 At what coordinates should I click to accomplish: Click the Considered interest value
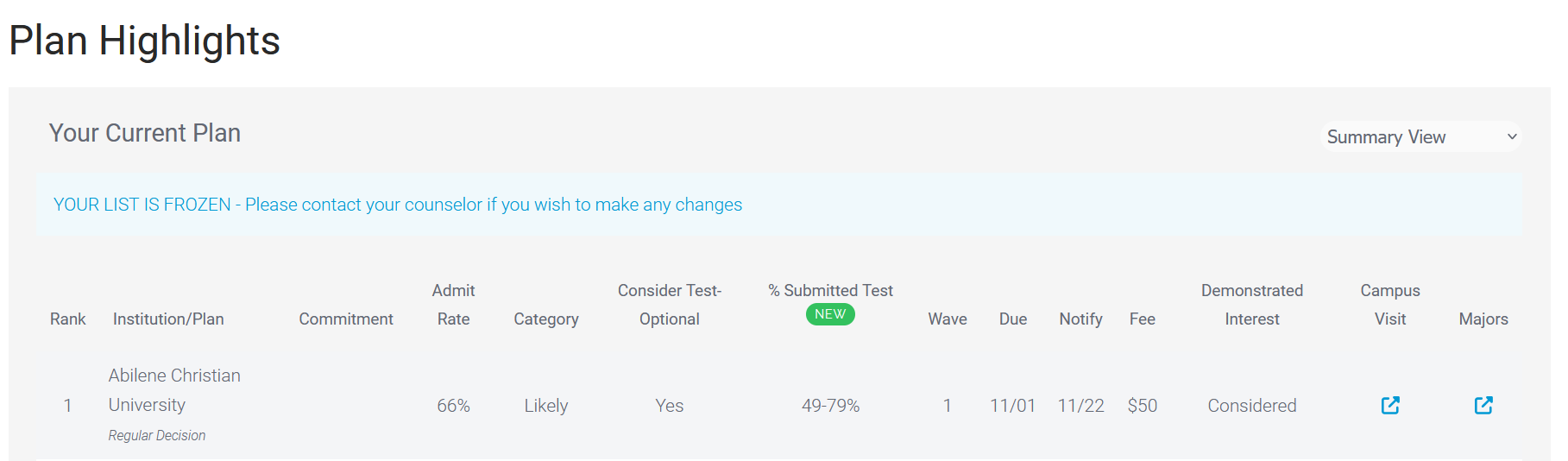[1252, 405]
